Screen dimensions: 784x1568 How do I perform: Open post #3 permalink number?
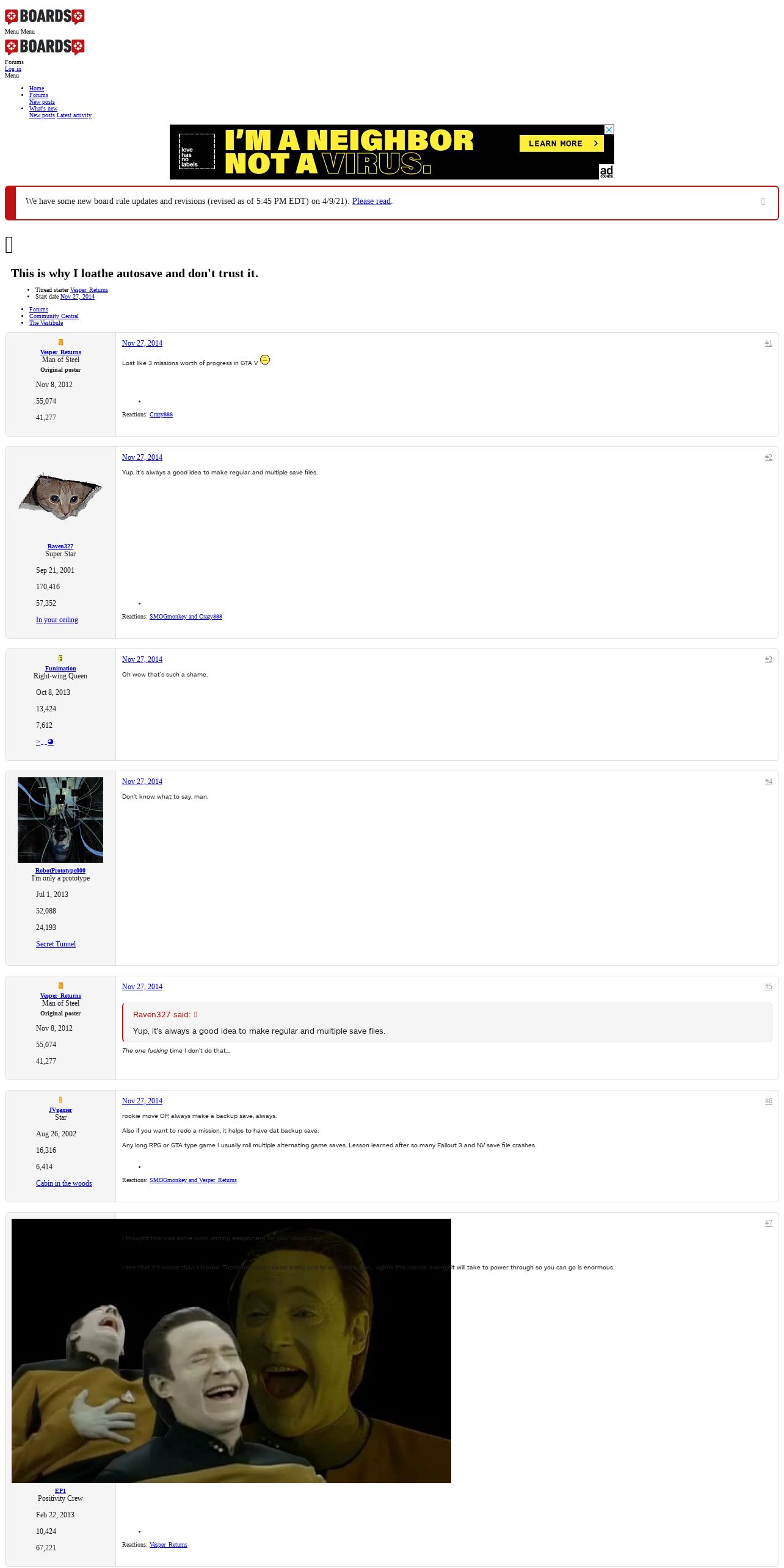[768, 659]
